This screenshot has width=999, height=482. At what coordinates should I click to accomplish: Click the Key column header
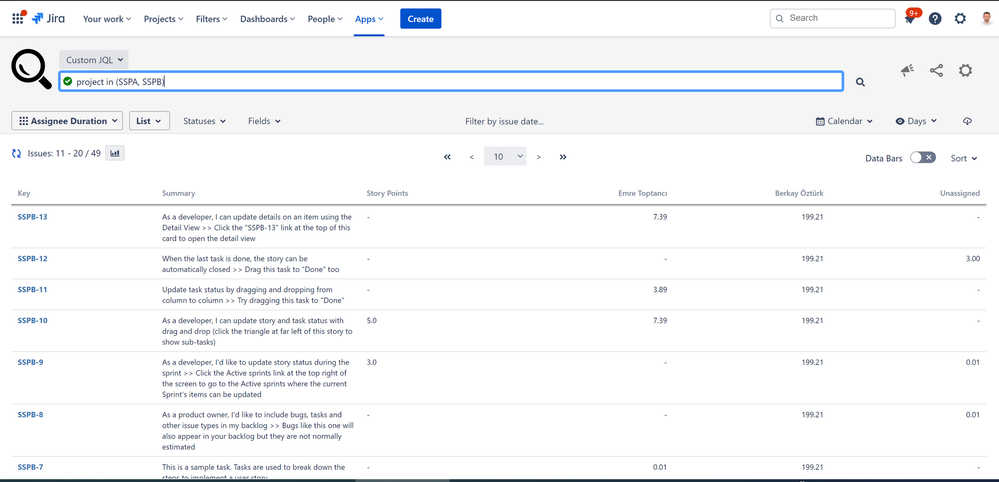(x=24, y=194)
